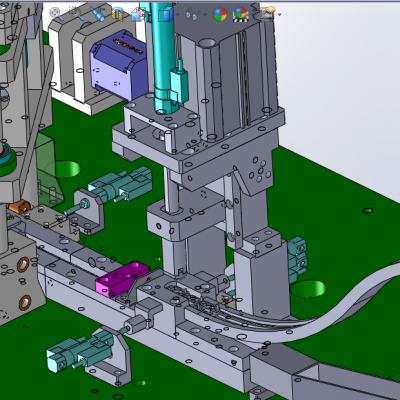The width and height of the screenshot is (400, 400).
Task: Click the View Settings monitor icon
Action: pos(267,14)
